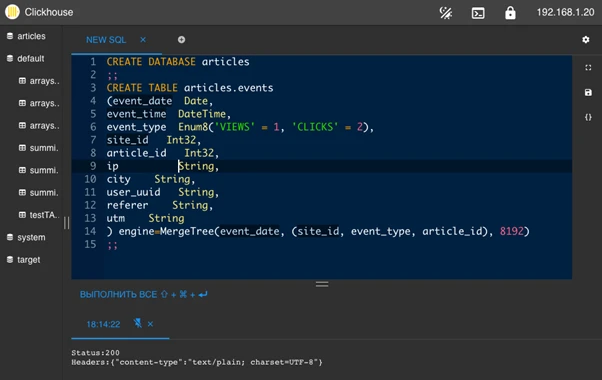The width and height of the screenshot is (602, 380).
Task: Open the editor settings gear icon
Action: (x=585, y=40)
